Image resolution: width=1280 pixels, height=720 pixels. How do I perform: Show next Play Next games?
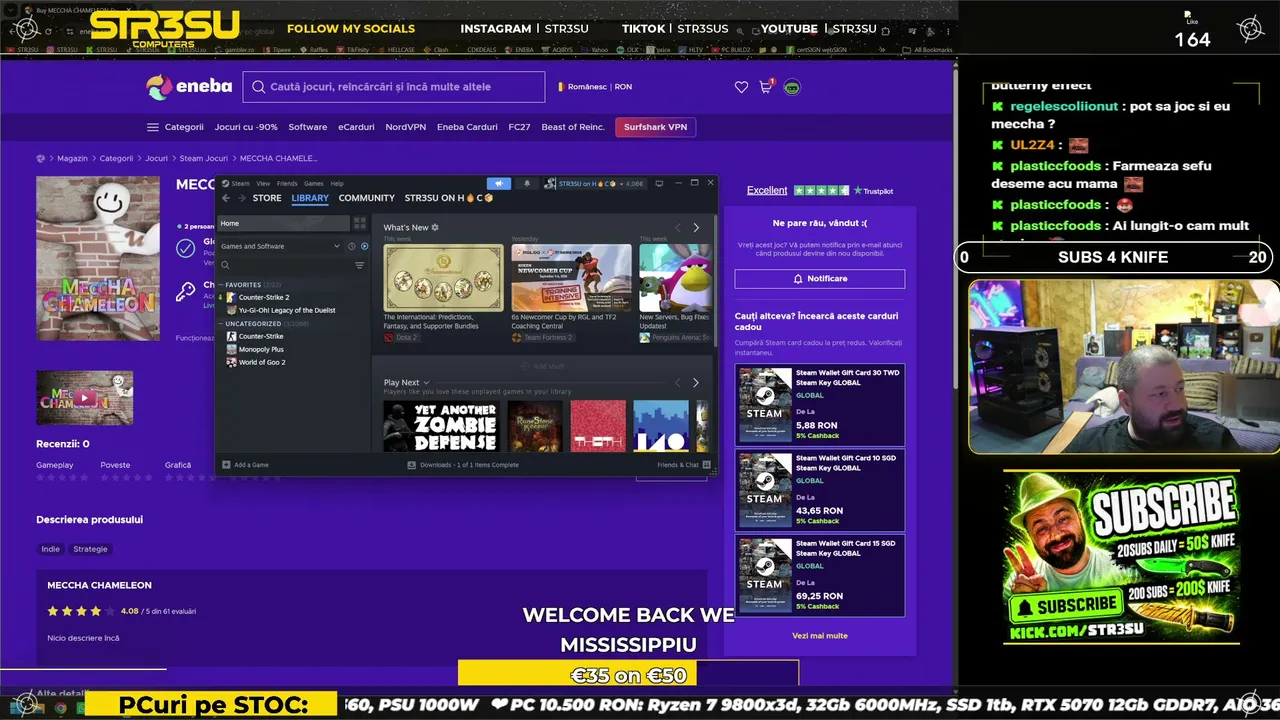click(x=696, y=382)
